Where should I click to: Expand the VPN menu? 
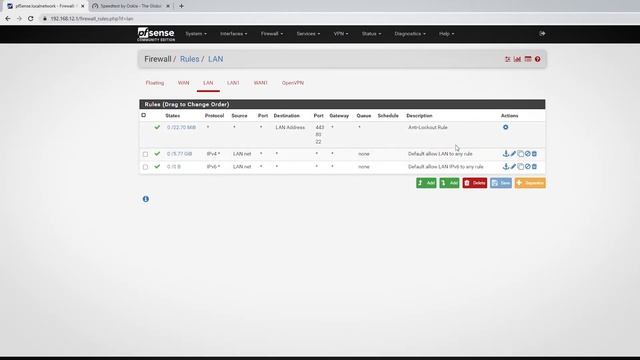pos(341,34)
